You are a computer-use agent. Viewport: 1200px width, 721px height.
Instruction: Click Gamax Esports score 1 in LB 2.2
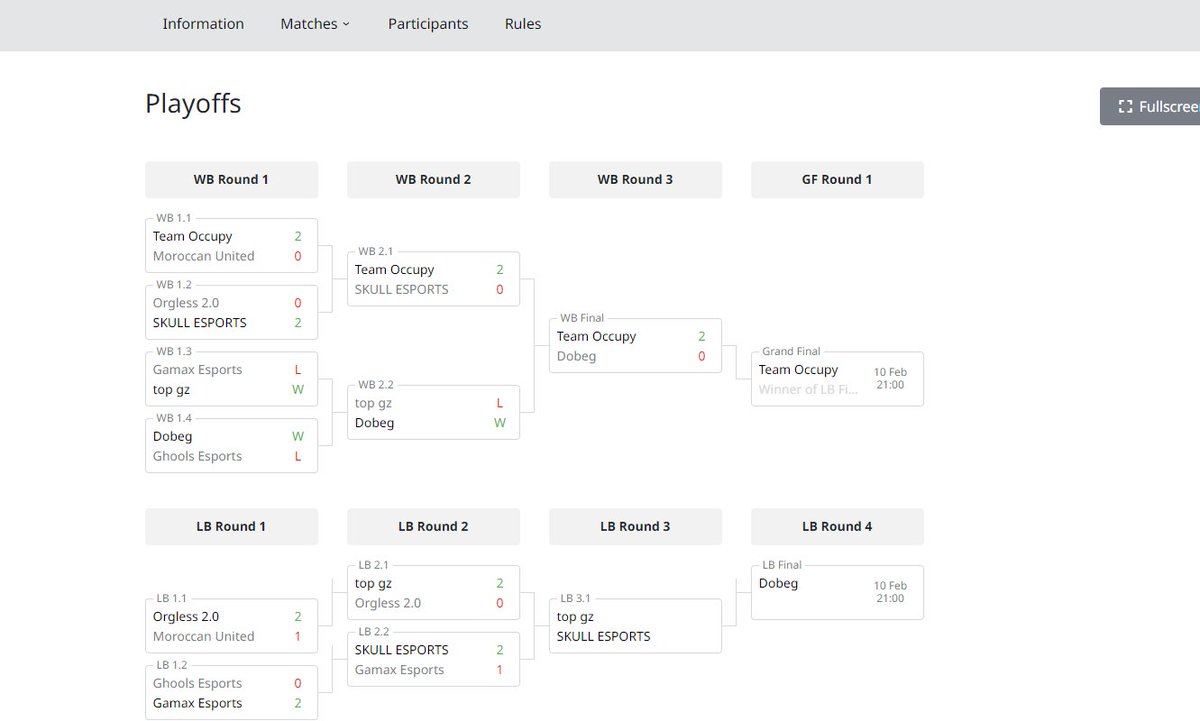coord(500,670)
